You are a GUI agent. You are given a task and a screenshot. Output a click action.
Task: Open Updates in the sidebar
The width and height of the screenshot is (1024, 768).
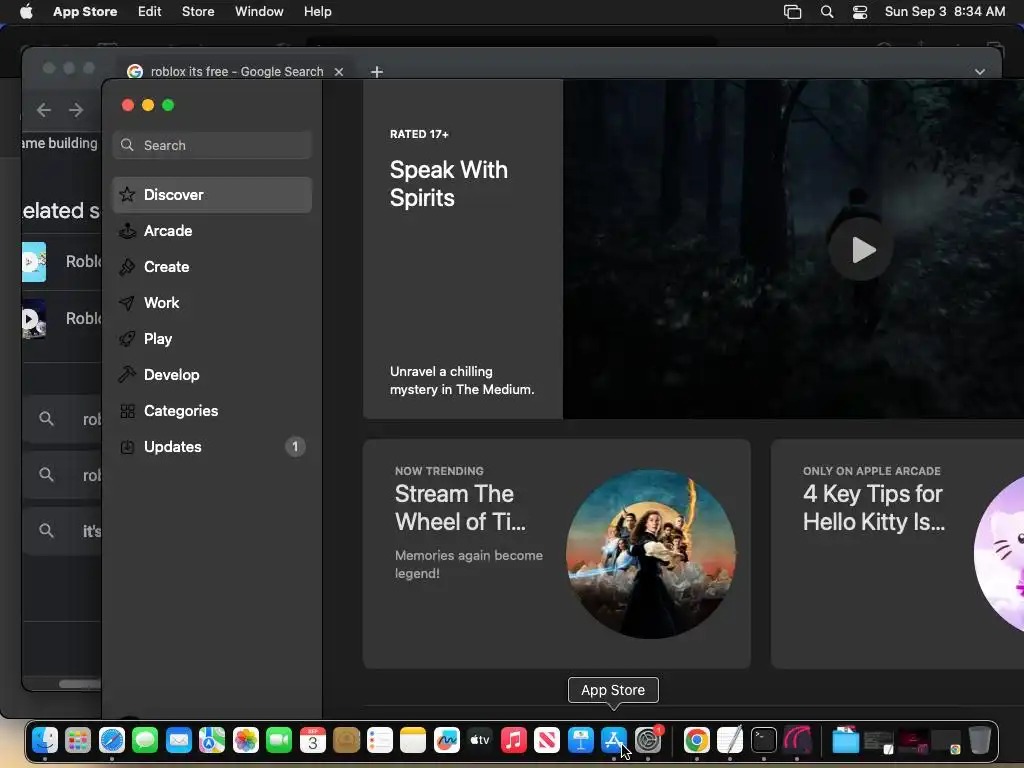212,446
